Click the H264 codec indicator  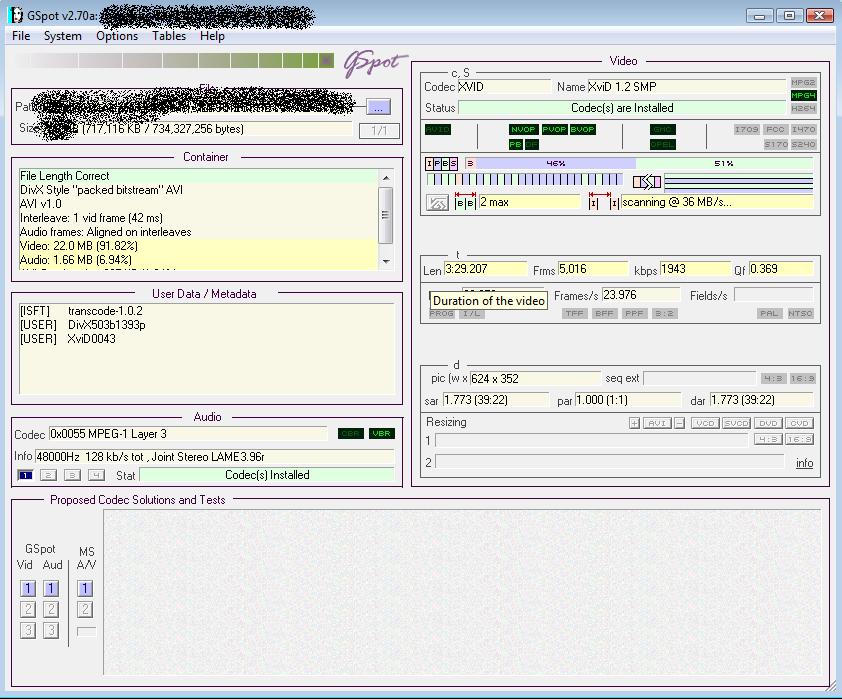click(x=803, y=108)
